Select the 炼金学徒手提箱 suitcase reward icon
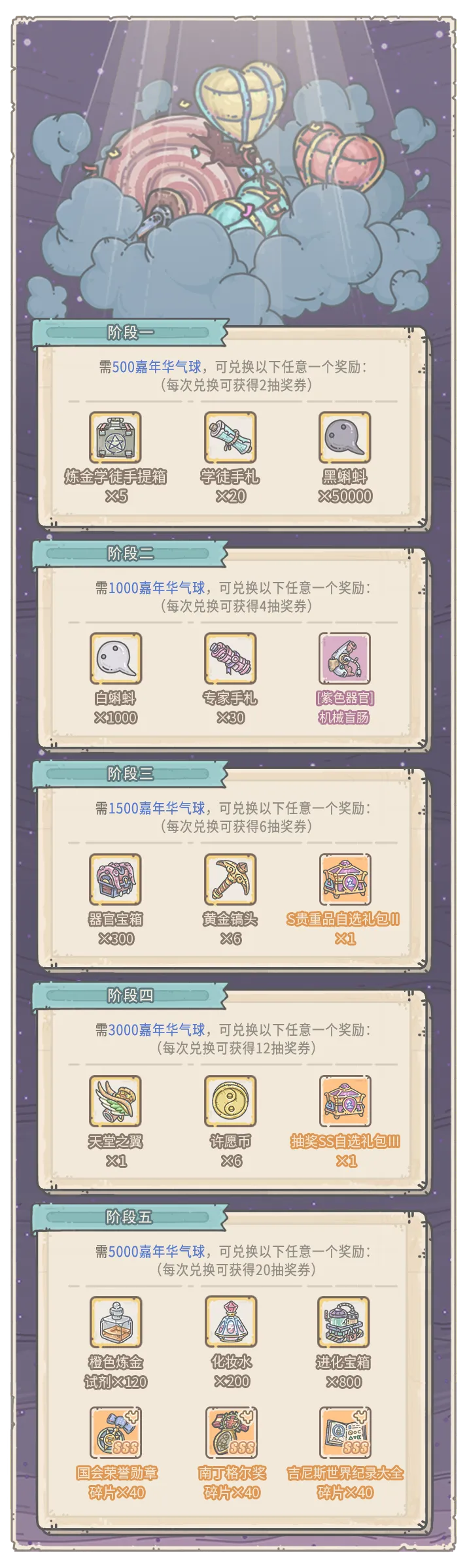Screen dimensions: 467x1568 pos(115,437)
